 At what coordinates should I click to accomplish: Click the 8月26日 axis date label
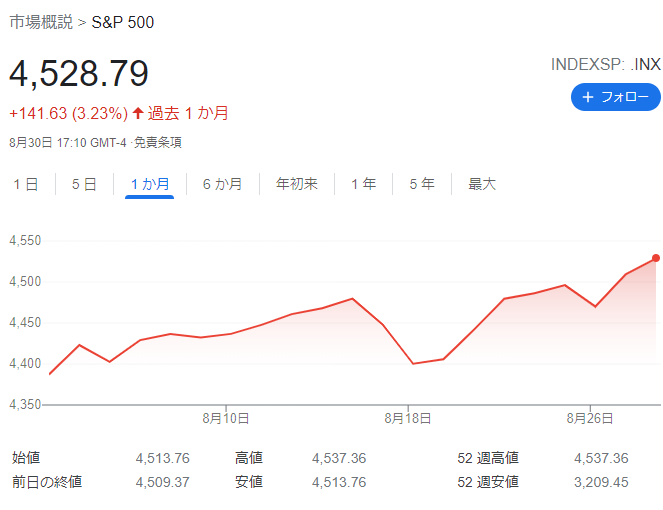[x=590, y=419]
